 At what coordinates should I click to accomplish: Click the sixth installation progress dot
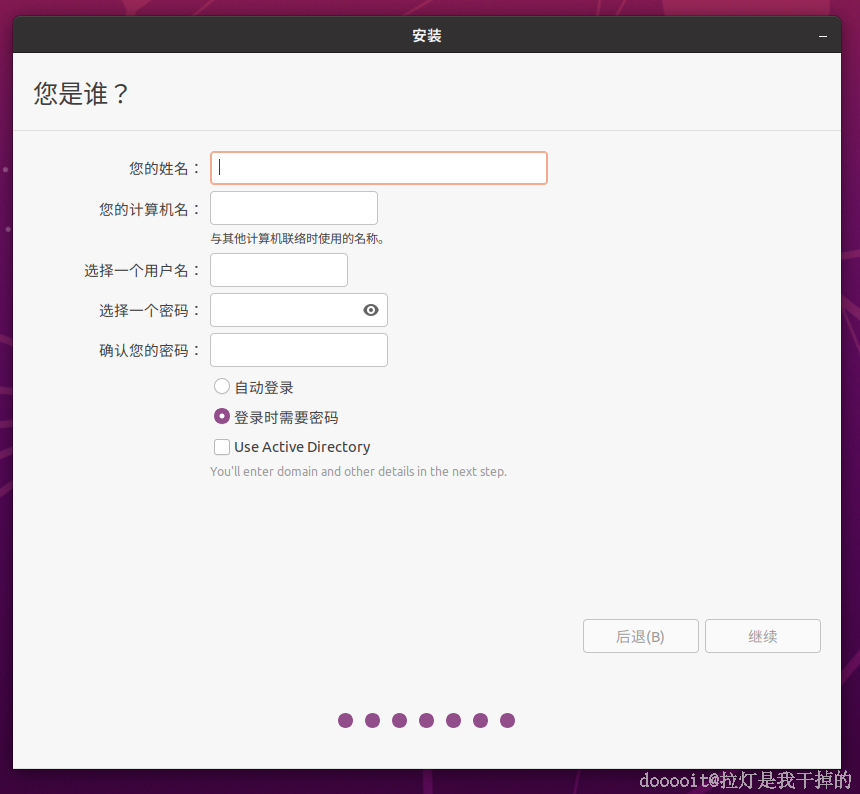(480, 720)
